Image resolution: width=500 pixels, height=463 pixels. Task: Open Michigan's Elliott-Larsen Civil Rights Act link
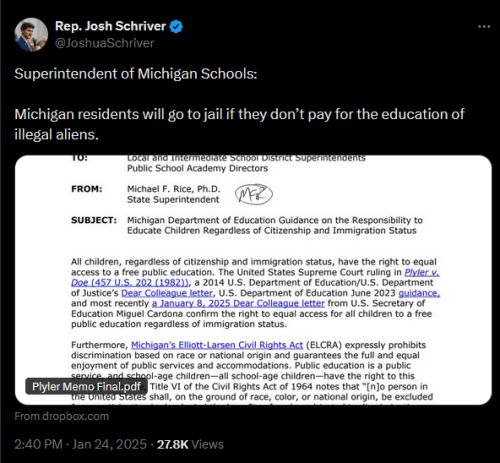pos(217,345)
